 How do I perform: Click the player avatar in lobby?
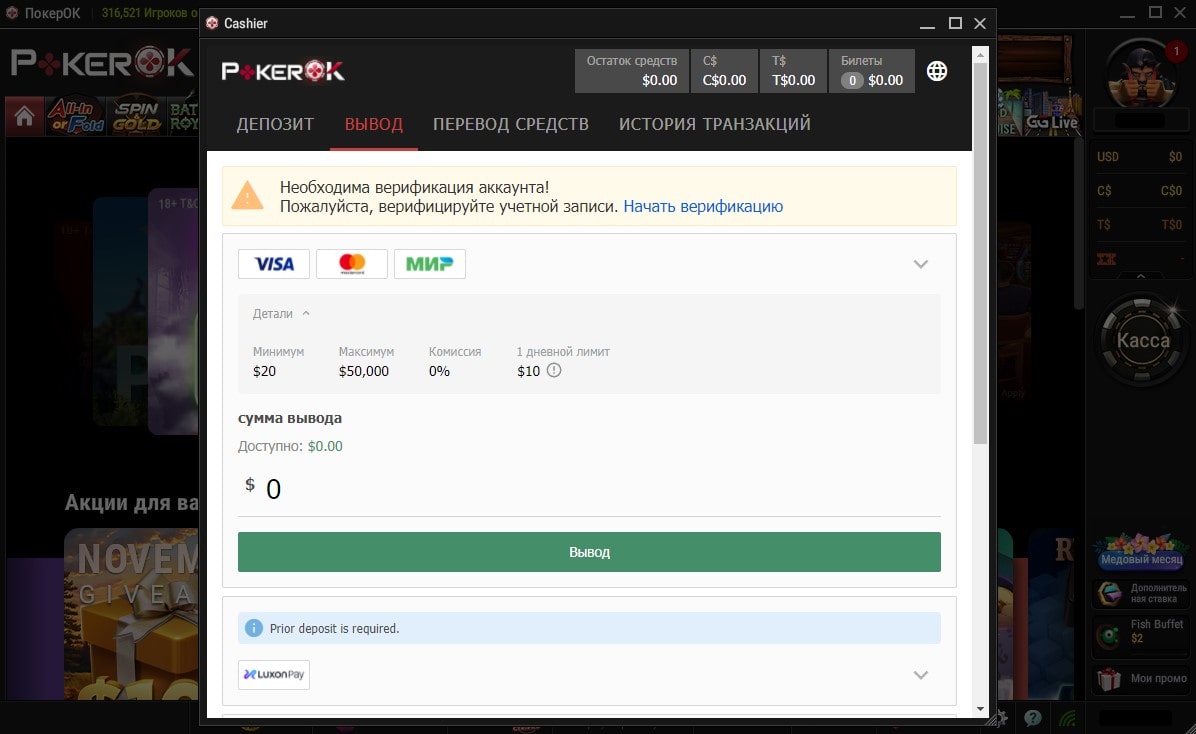pyautogui.click(x=1141, y=73)
